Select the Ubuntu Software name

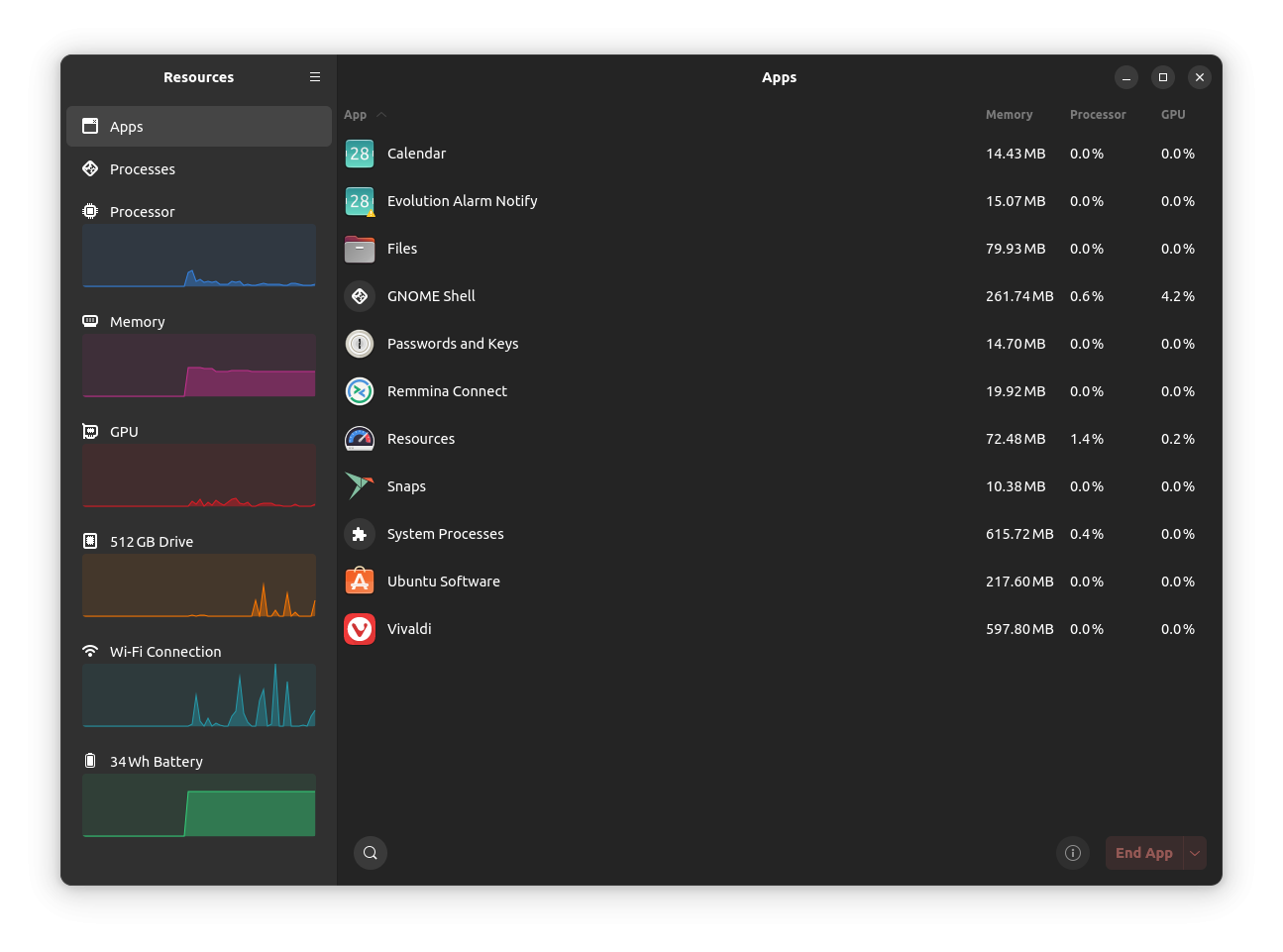[x=443, y=582]
